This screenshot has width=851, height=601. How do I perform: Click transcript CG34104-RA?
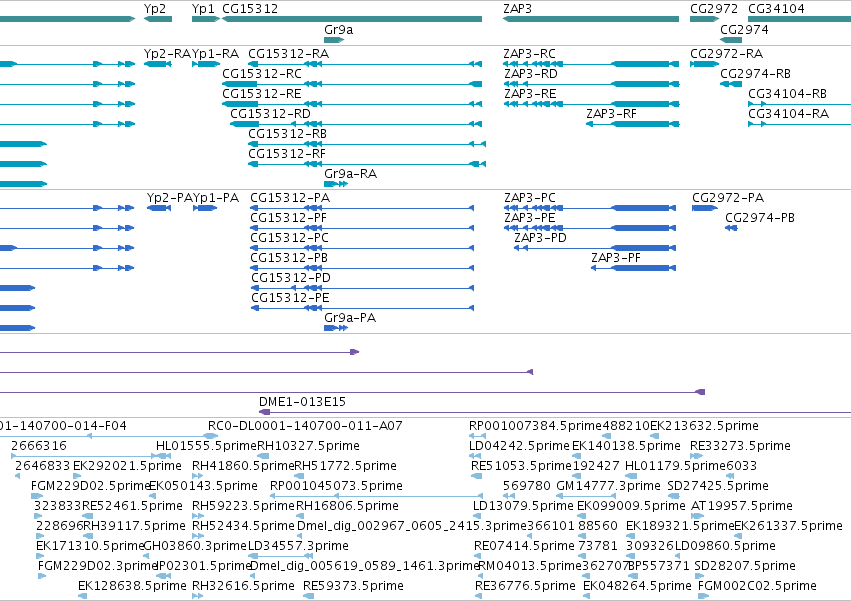pyautogui.click(x=788, y=114)
